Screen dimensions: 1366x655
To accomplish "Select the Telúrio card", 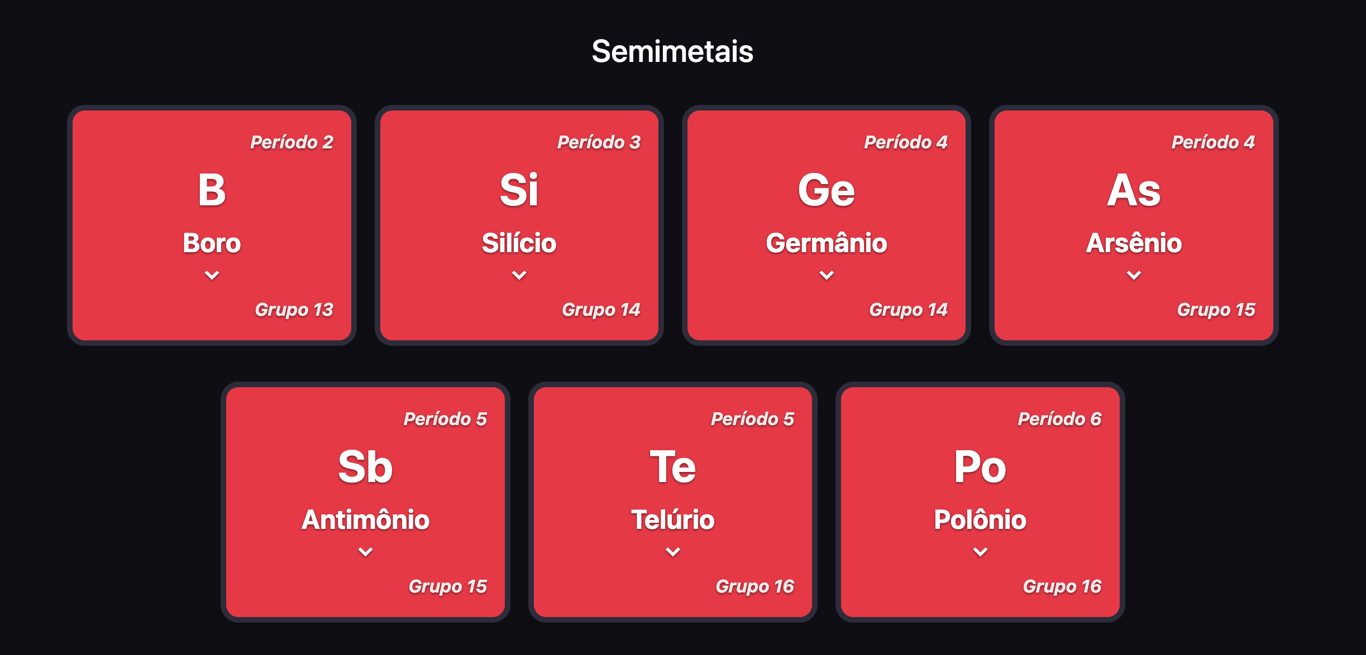I will tap(672, 501).
